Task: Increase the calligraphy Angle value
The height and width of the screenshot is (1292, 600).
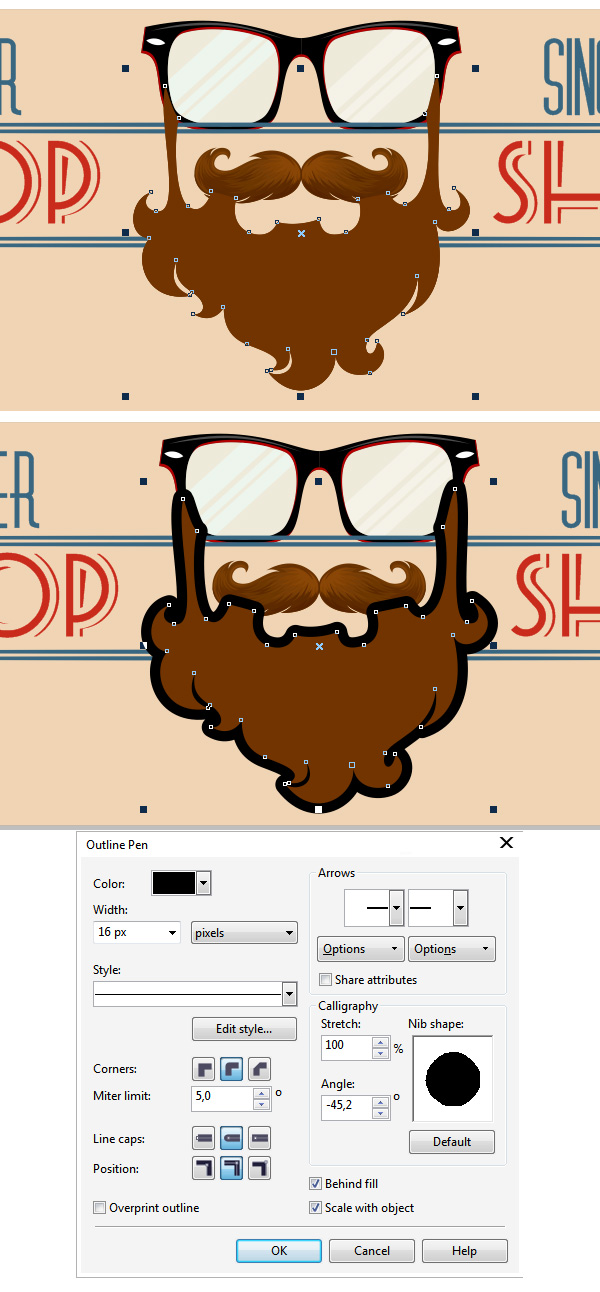Action: [380, 1102]
